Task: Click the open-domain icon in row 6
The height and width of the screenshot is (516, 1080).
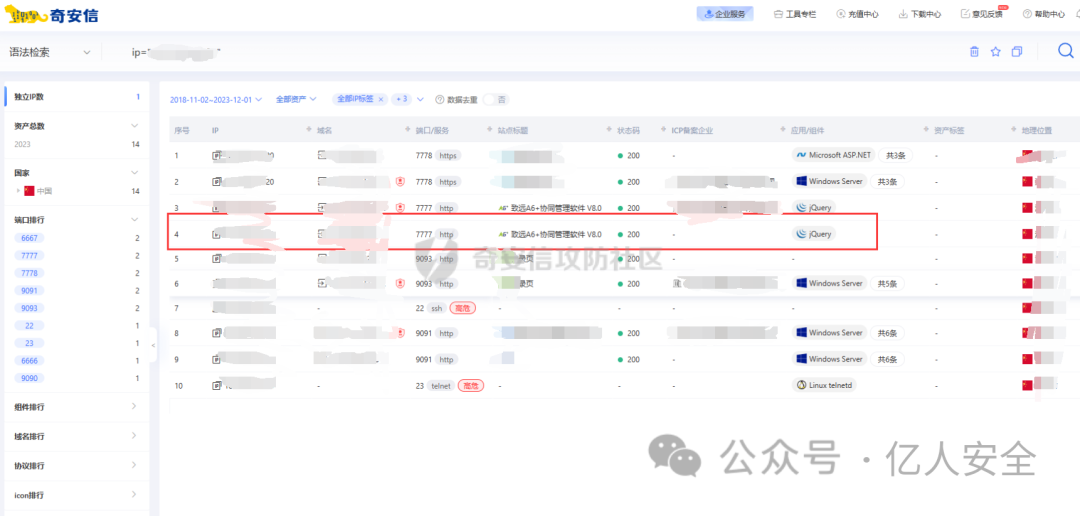Action: coord(321,283)
